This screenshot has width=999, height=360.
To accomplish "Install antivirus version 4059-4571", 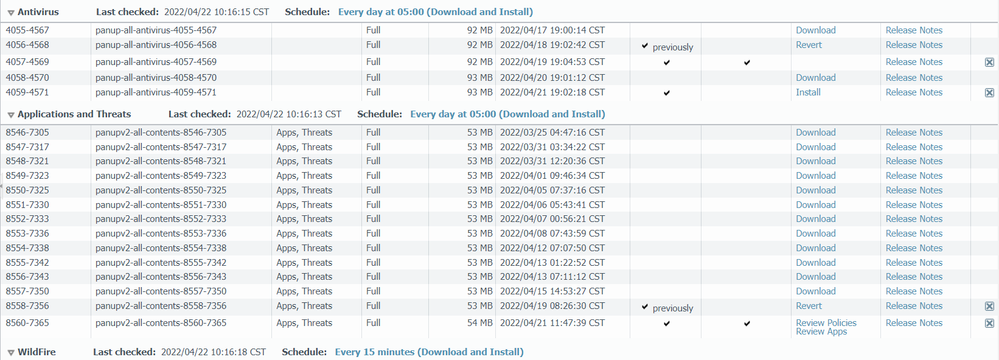I will [x=808, y=92].
